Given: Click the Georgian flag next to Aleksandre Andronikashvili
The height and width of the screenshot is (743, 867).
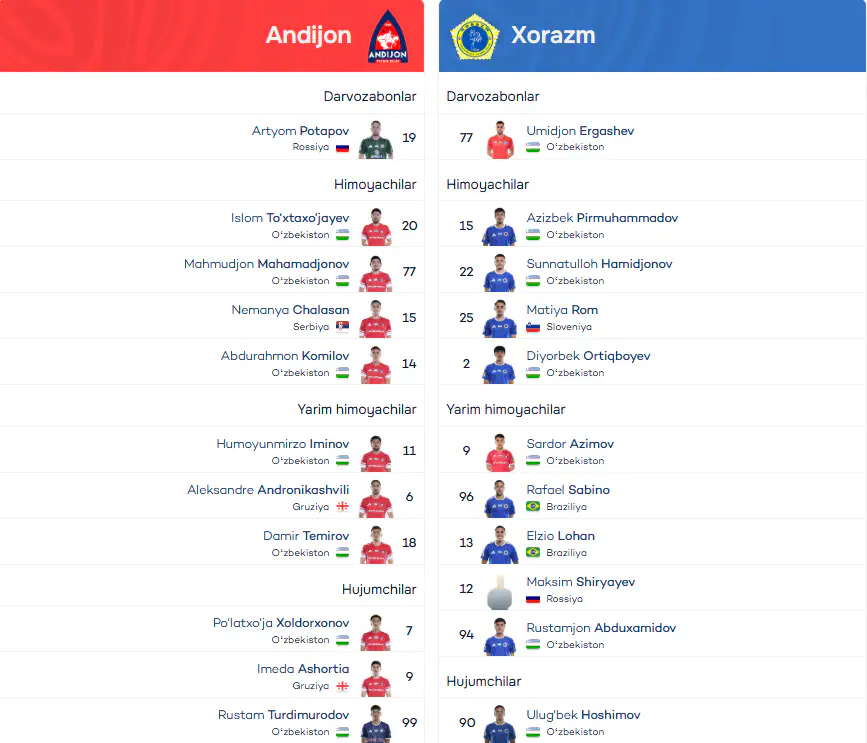Looking at the screenshot, I should pyautogui.click(x=342, y=506).
